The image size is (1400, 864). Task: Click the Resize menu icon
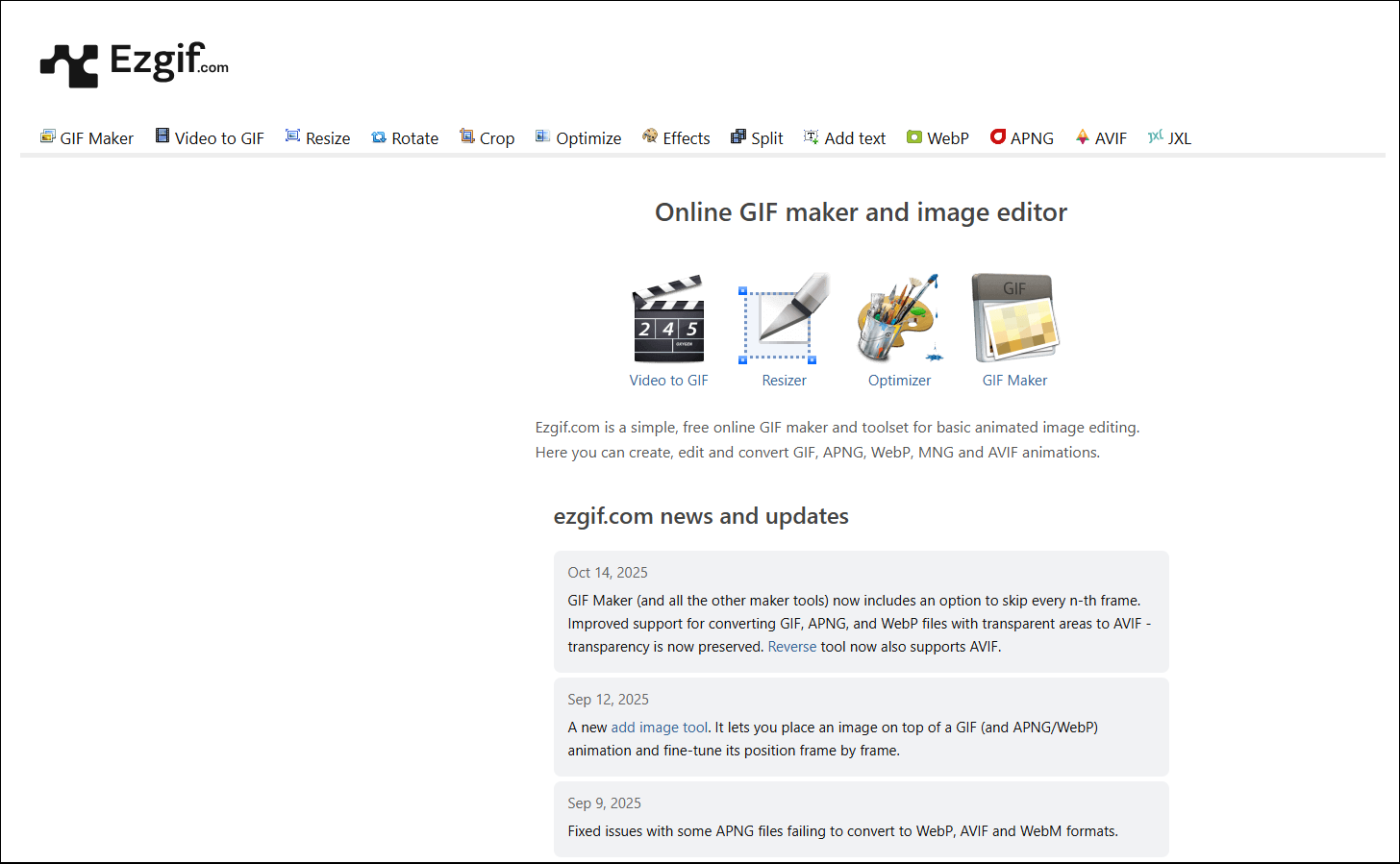(293, 136)
